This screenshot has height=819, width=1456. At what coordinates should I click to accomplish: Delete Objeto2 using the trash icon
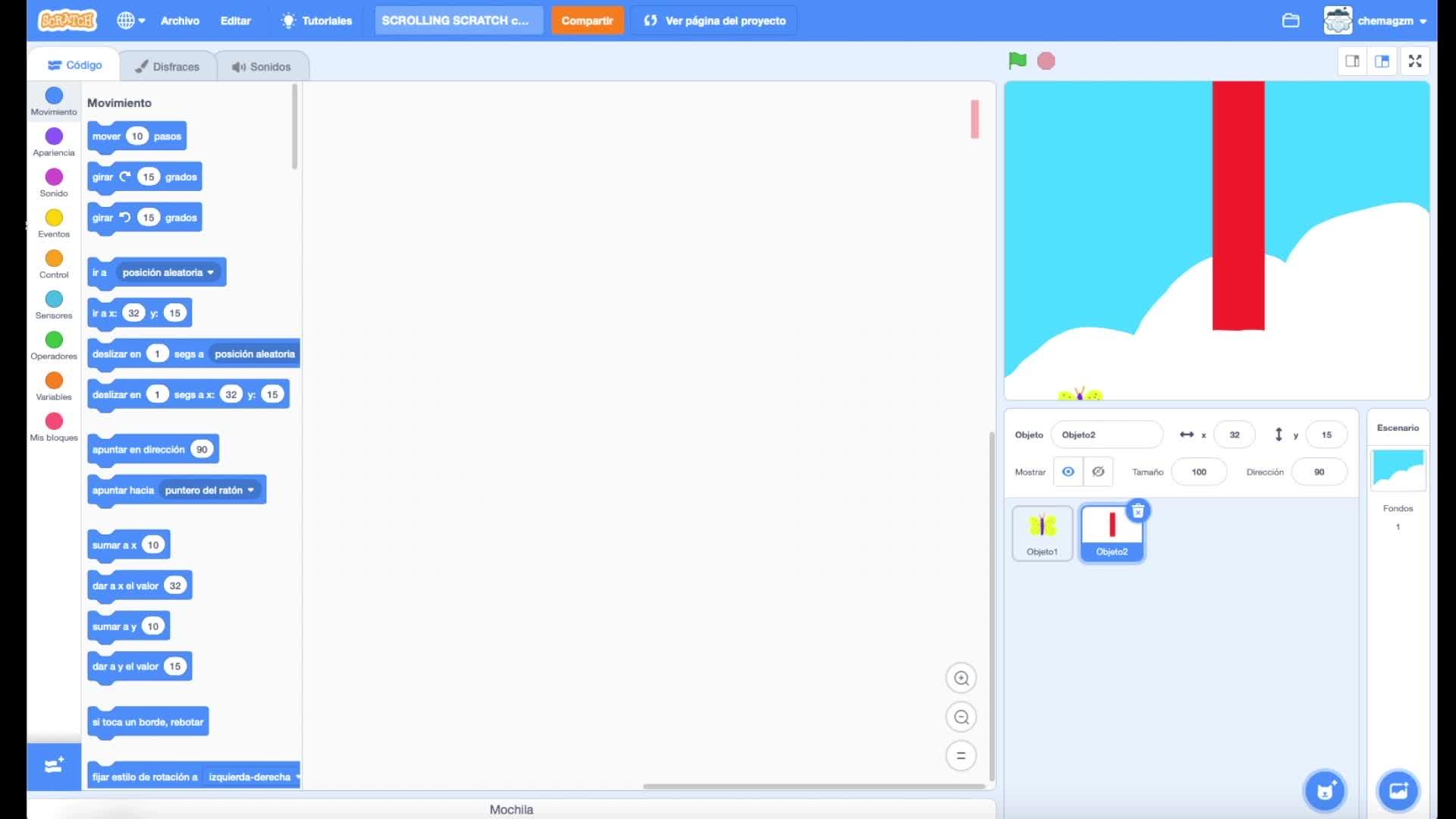[x=1137, y=511]
